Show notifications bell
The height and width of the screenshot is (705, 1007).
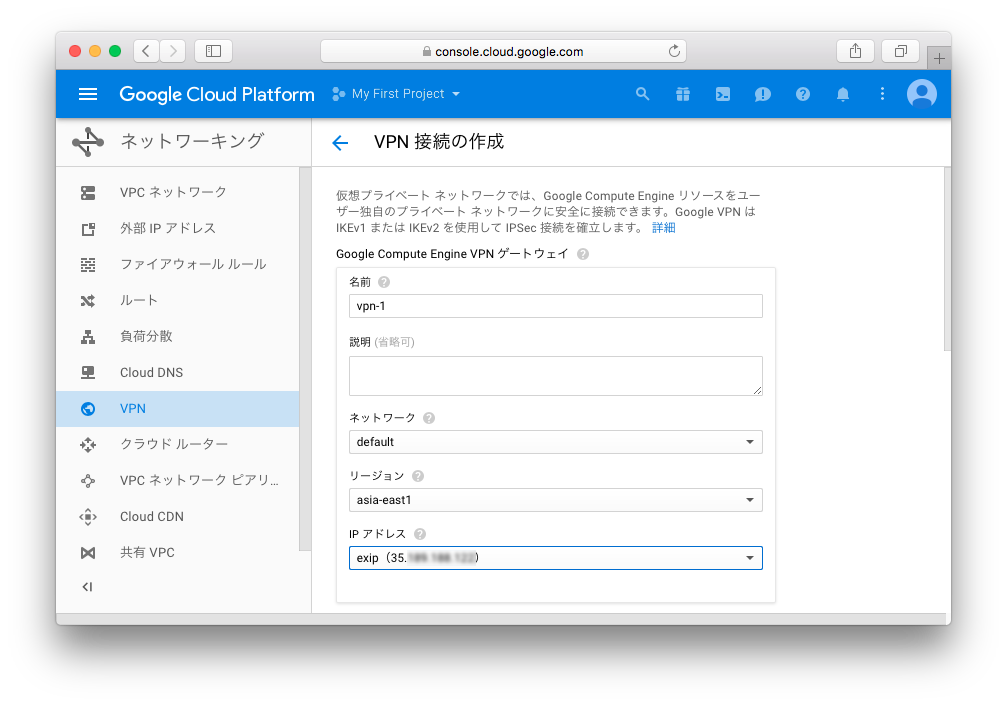click(843, 94)
